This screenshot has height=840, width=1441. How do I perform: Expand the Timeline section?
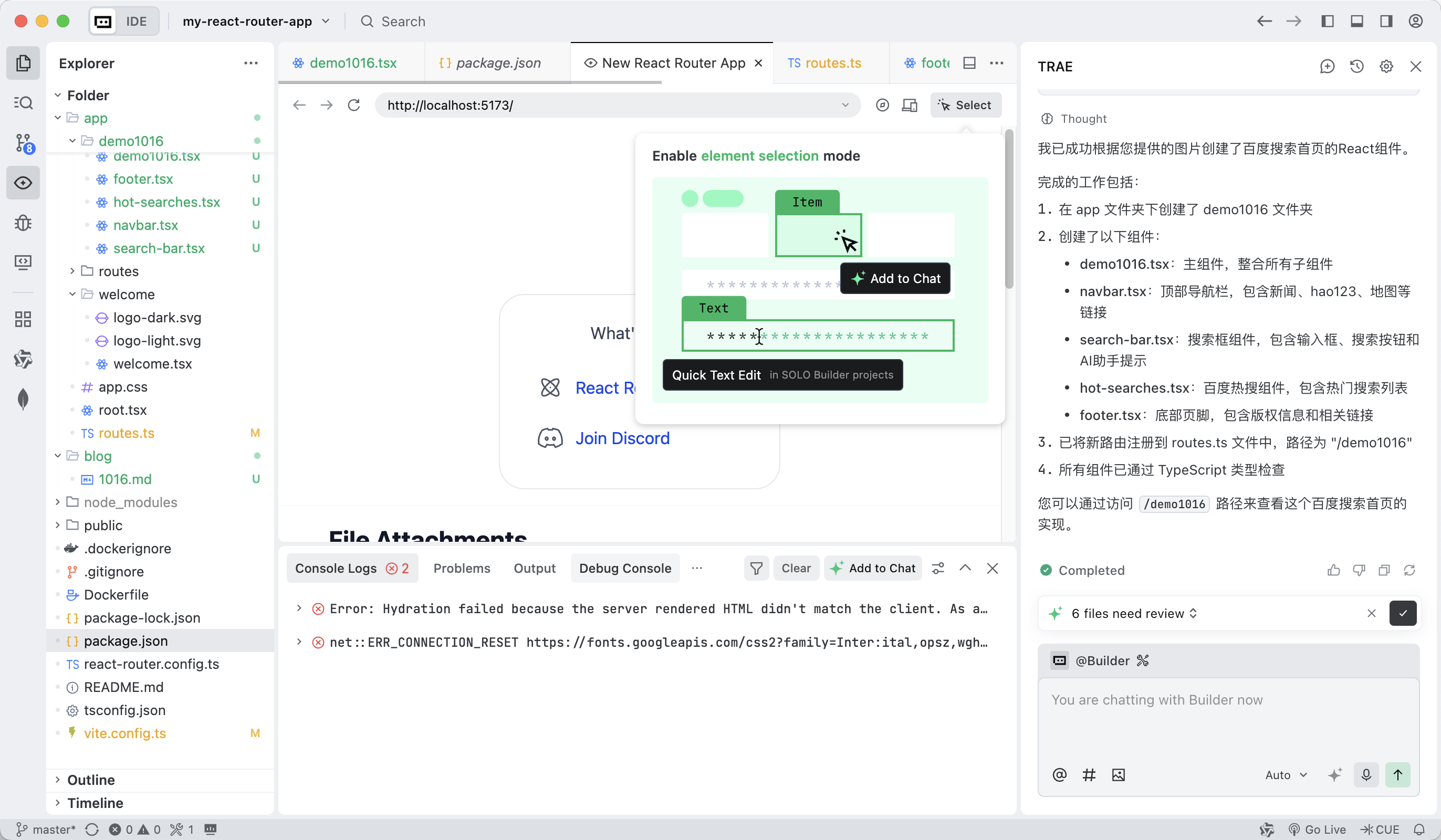(x=95, y=803)
